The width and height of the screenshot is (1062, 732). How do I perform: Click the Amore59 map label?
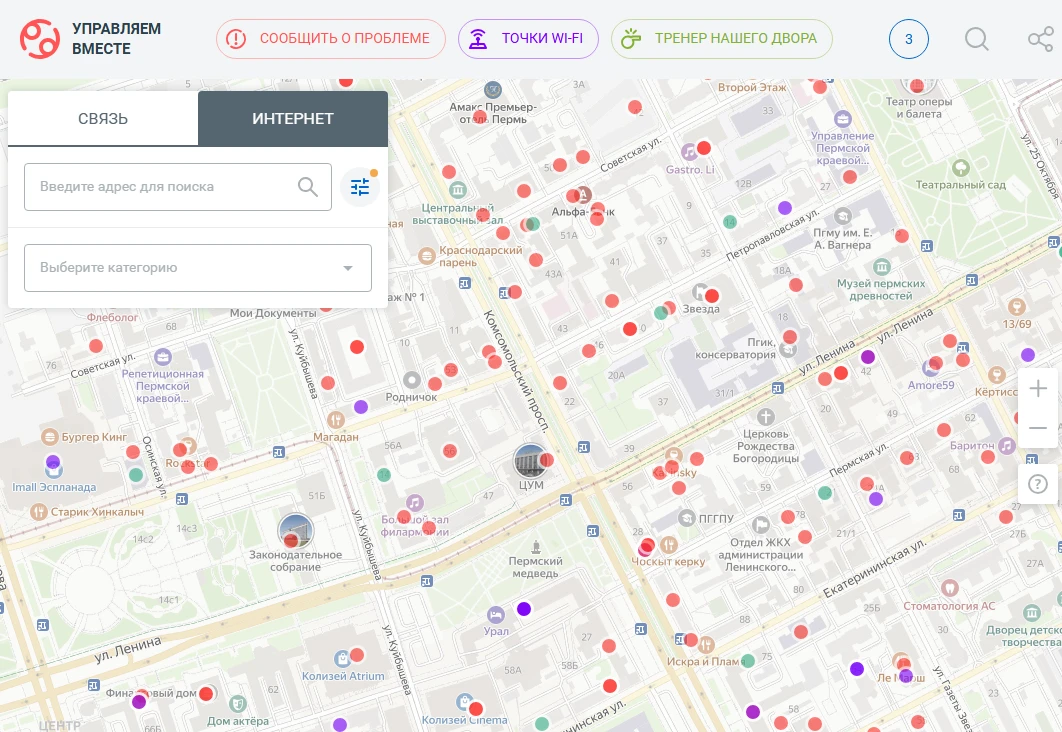[x=931, y=385]
